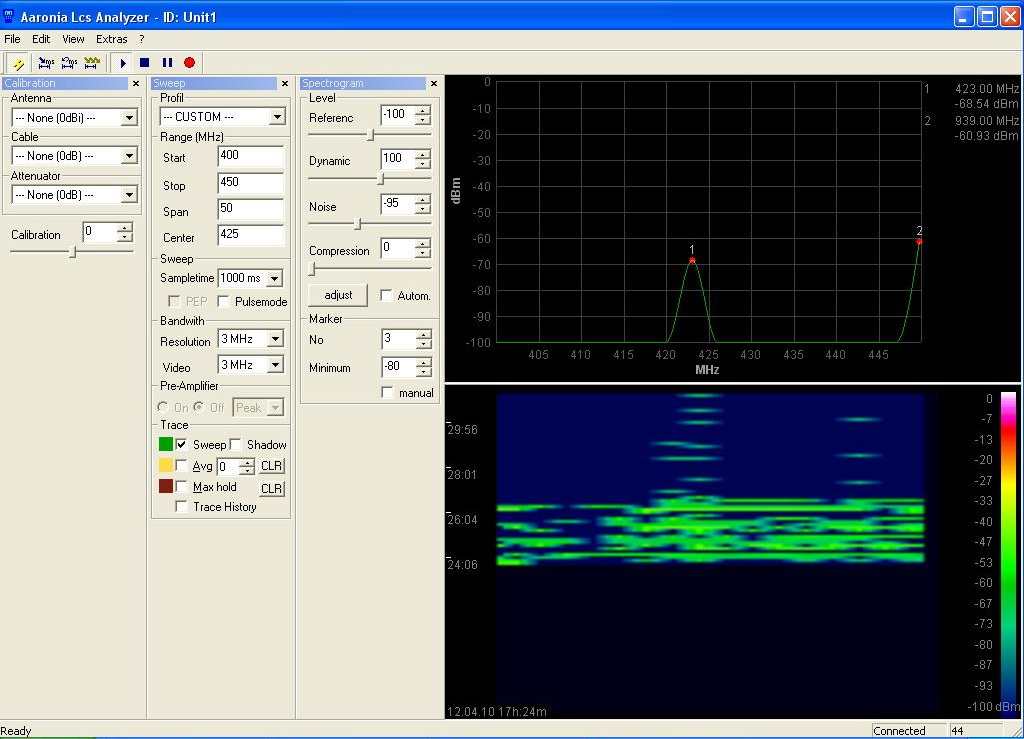Click marker 2 on the spectrum edge

pyautogui.click(x=919, y=242)
